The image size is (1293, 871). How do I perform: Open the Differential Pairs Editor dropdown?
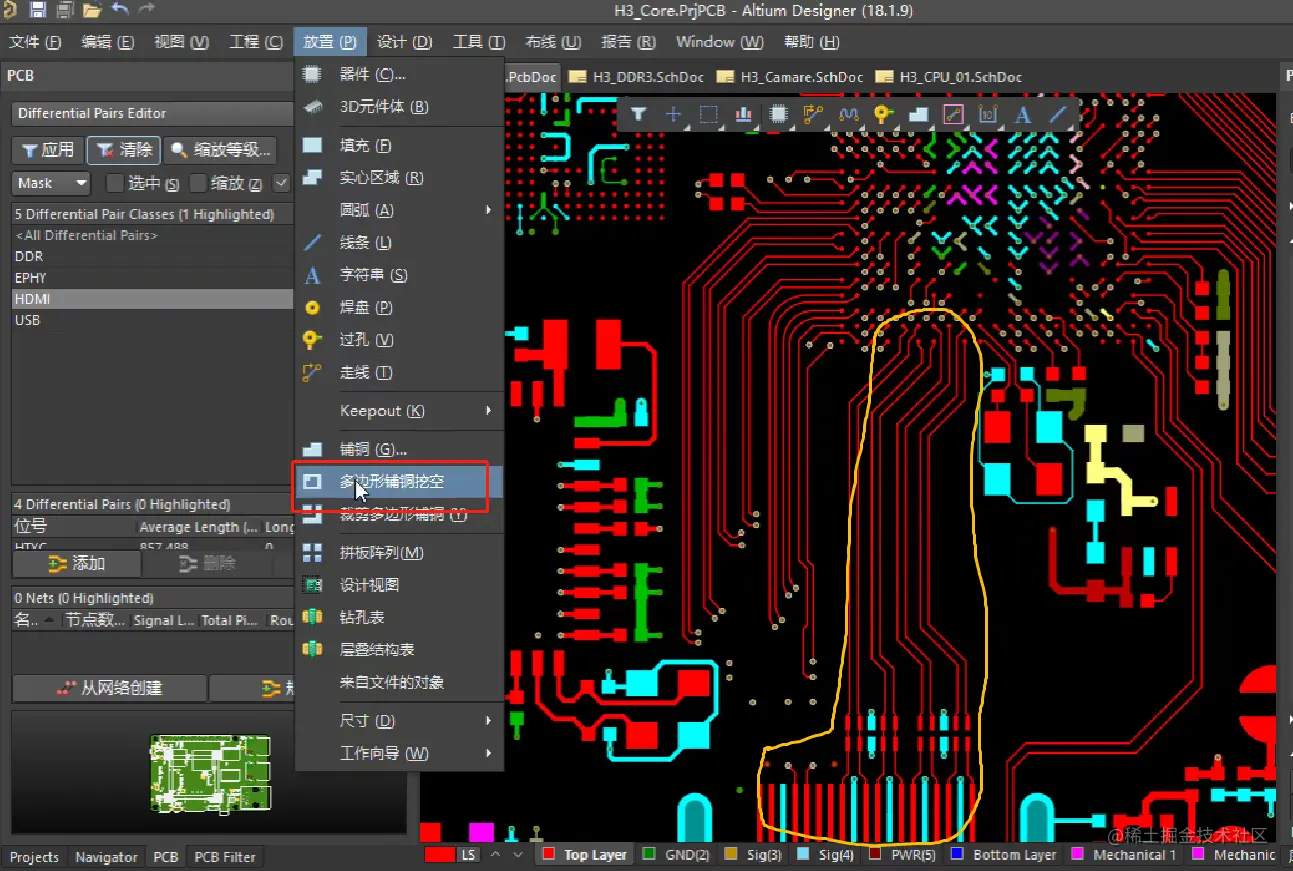tap(151, 113)
